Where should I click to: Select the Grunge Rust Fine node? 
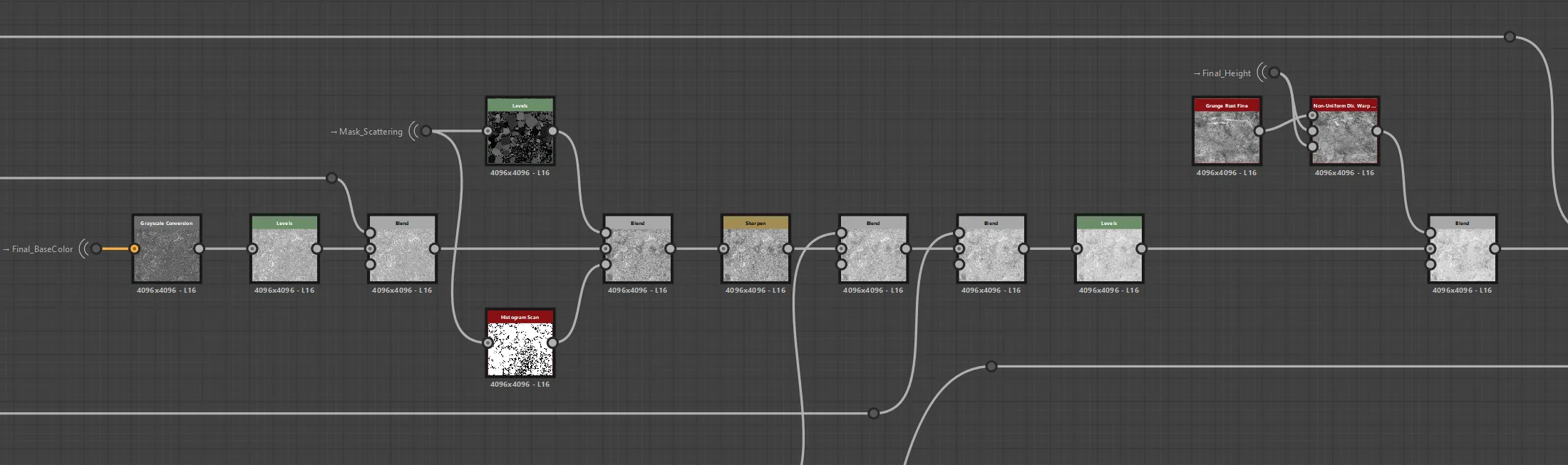coord(1227,131)
